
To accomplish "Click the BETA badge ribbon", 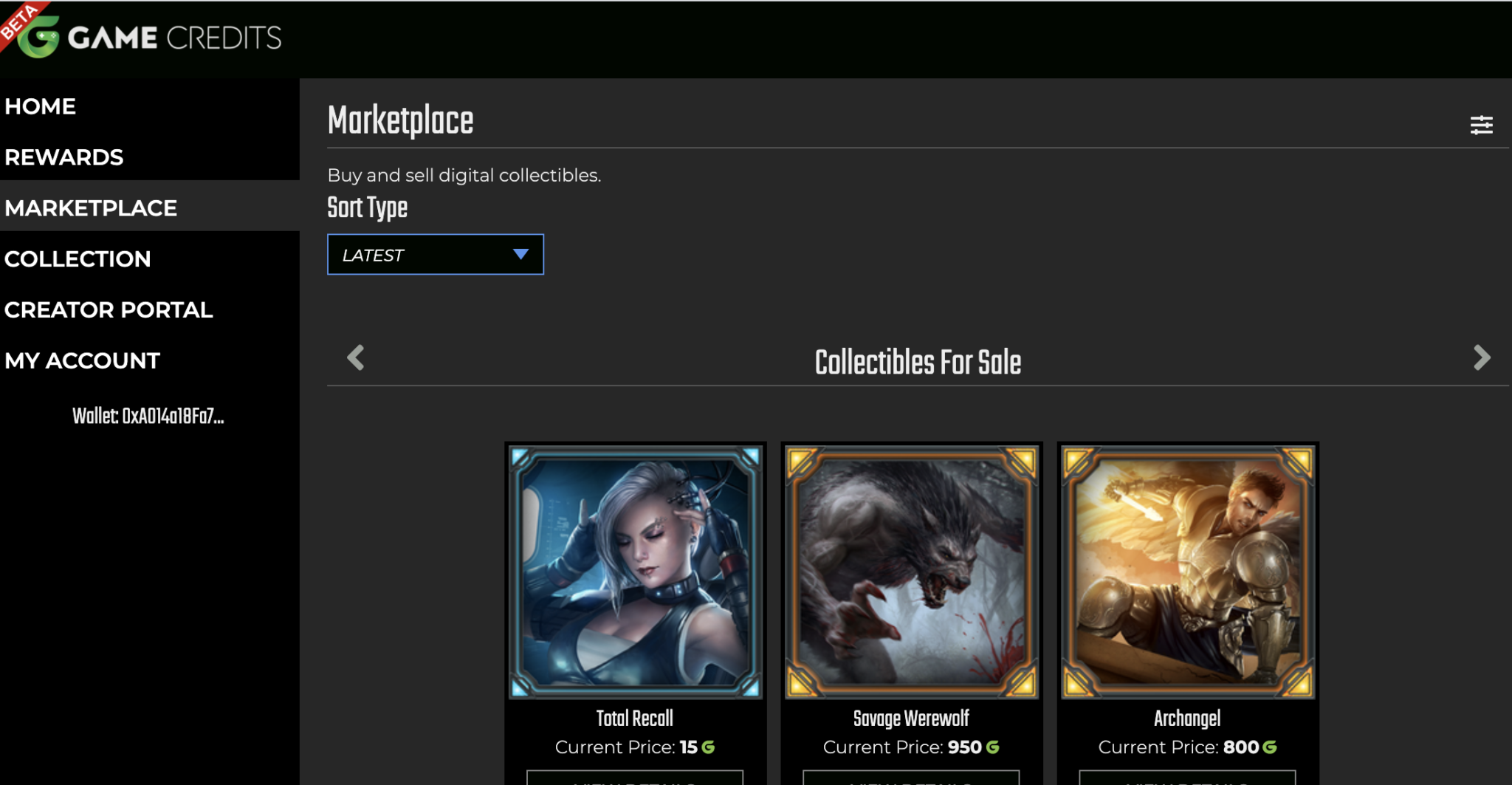I will 18,19.
